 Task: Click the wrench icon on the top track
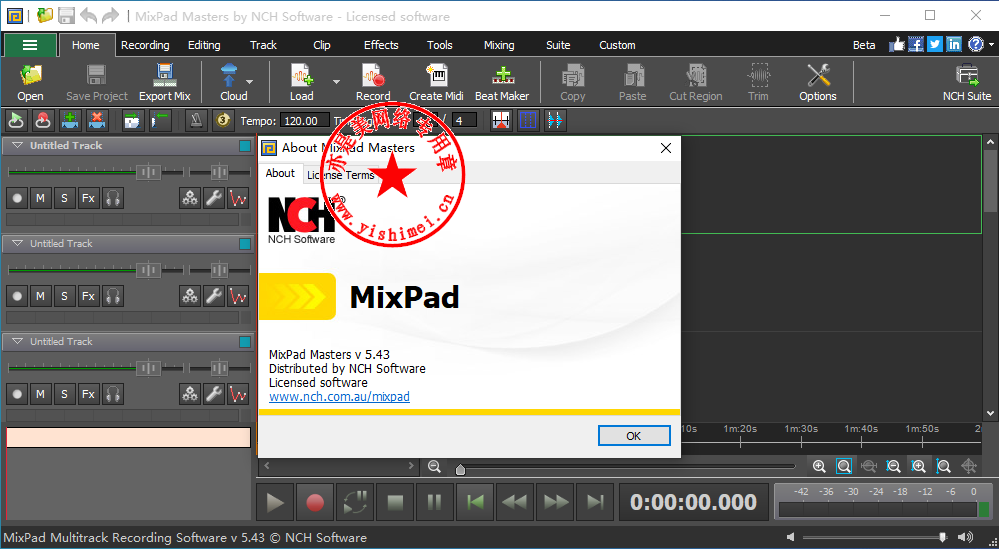[214, 198]
